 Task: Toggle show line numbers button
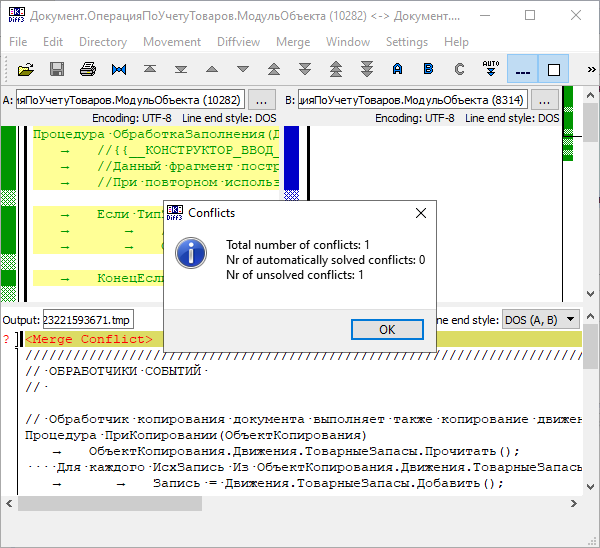[553, 69]
